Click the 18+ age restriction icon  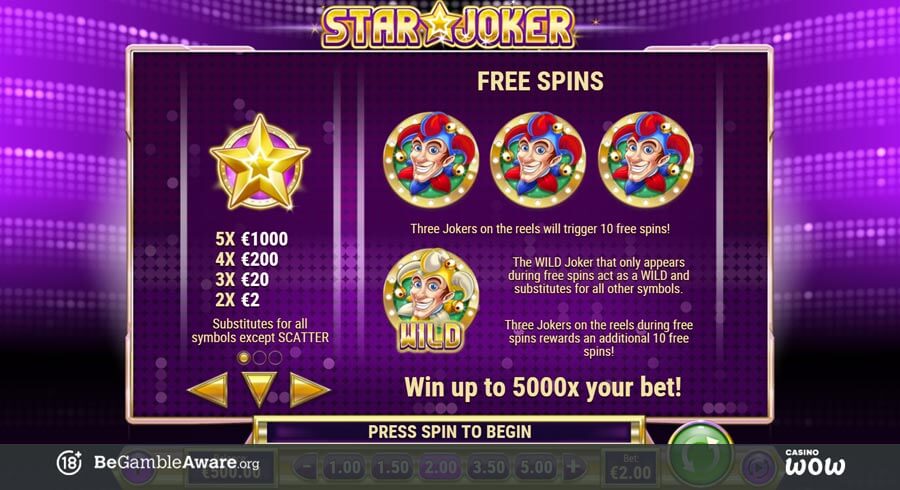69,462
